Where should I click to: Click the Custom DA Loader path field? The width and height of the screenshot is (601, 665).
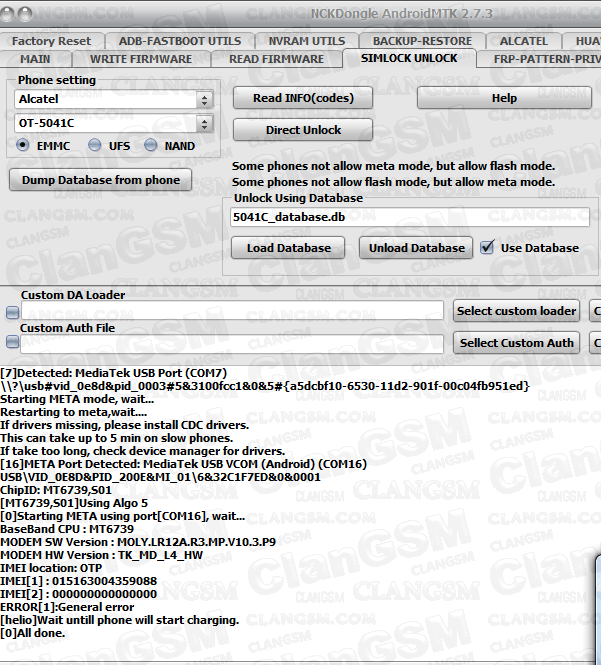[x=232, y=310]
